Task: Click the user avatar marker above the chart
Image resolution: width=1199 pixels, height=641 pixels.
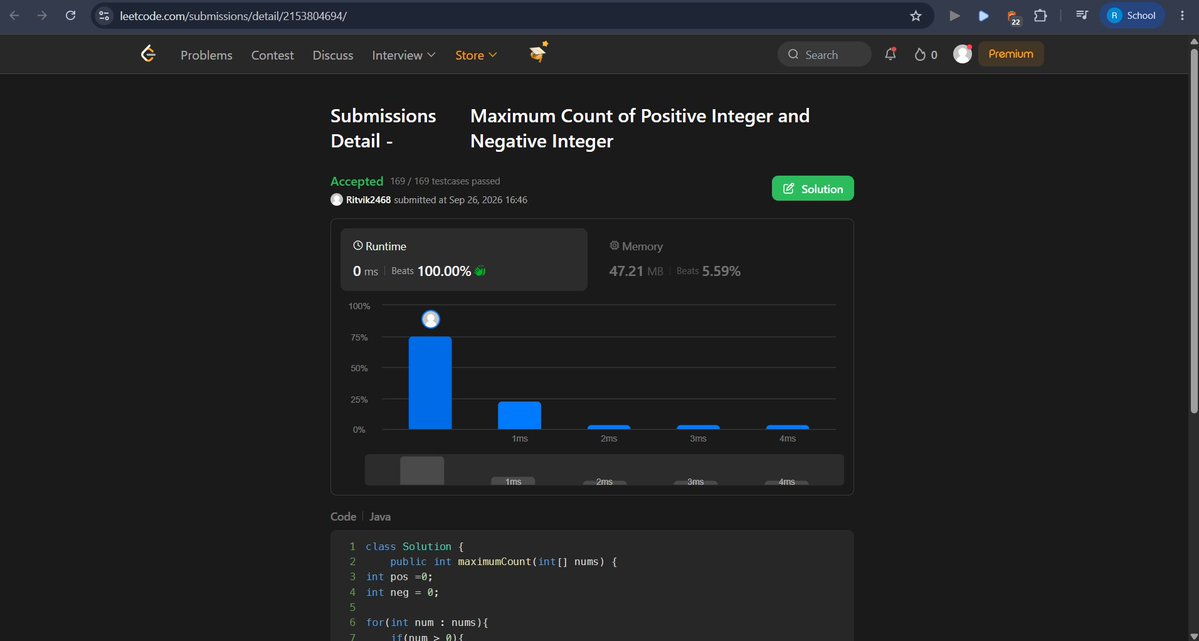Action: tap(431, 319)
